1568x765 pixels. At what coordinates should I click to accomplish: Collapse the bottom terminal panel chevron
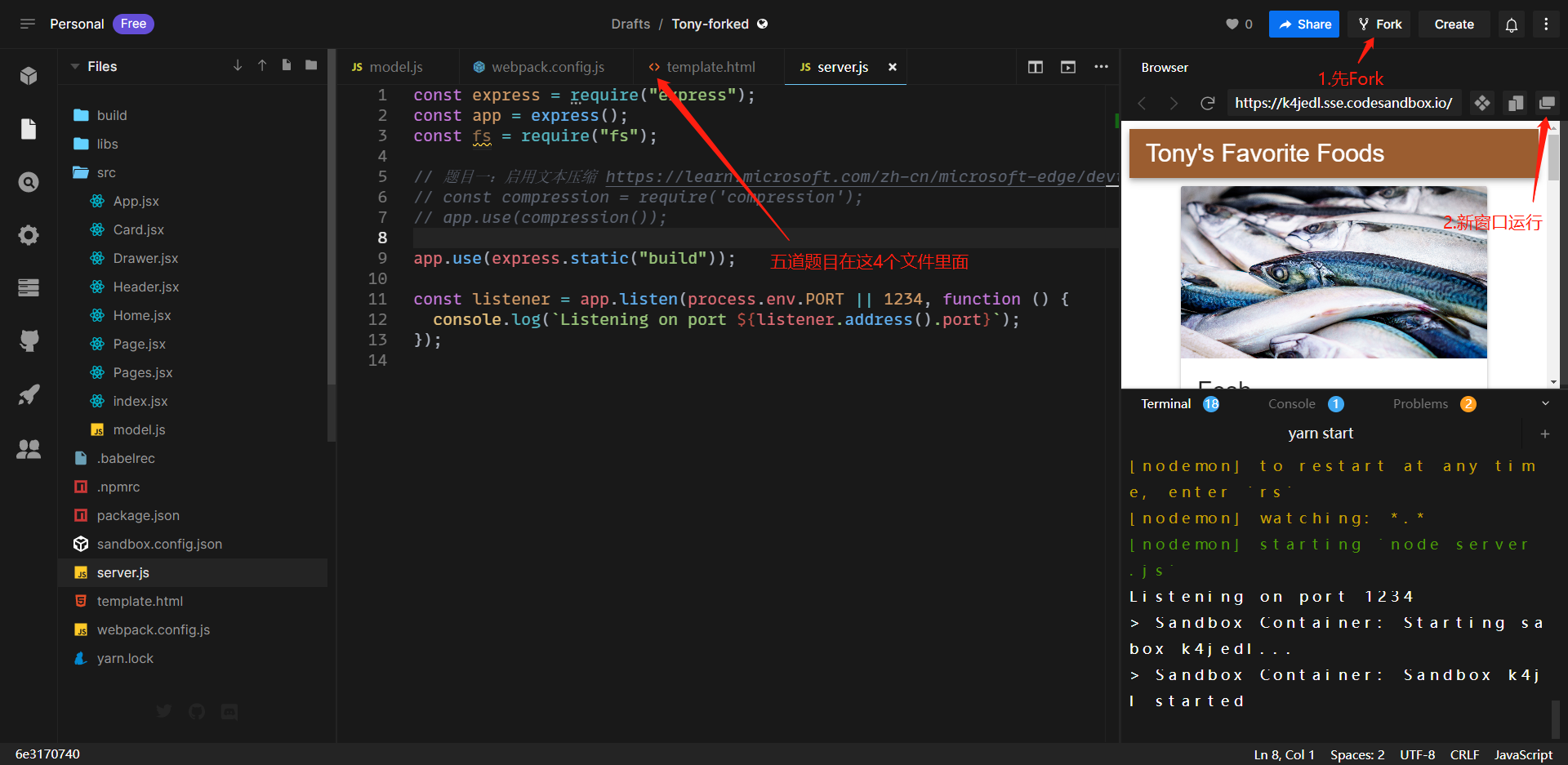click(1545, 404)
